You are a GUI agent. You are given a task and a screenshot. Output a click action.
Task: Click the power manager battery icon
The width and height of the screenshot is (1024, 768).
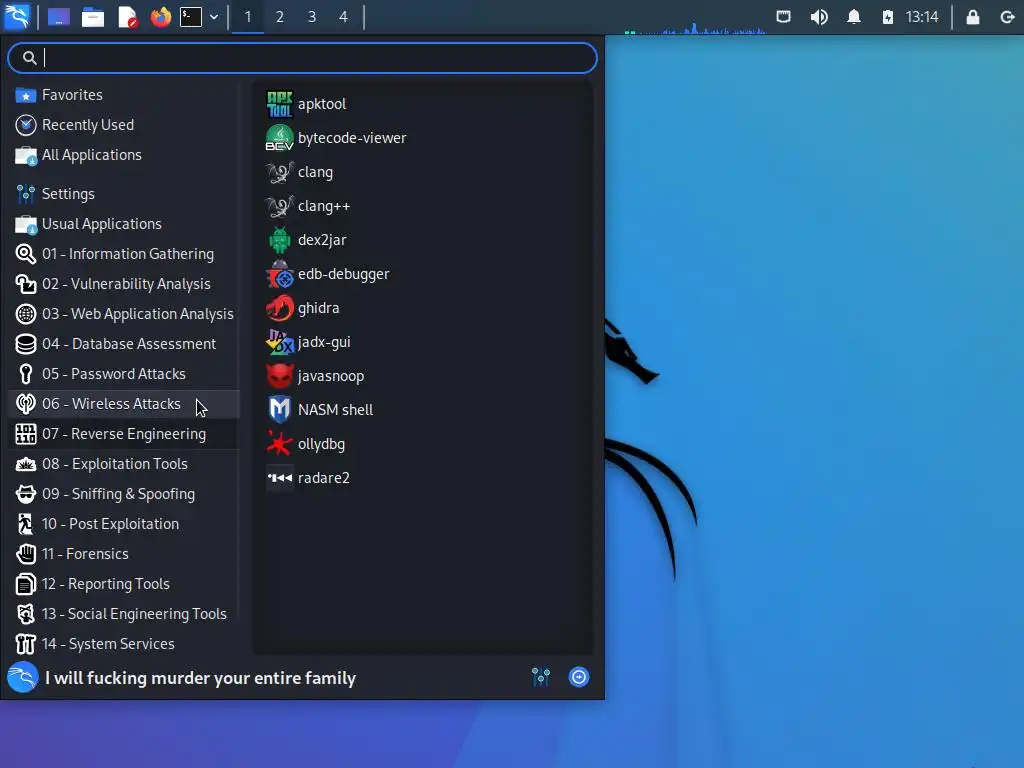pos(888,17)
